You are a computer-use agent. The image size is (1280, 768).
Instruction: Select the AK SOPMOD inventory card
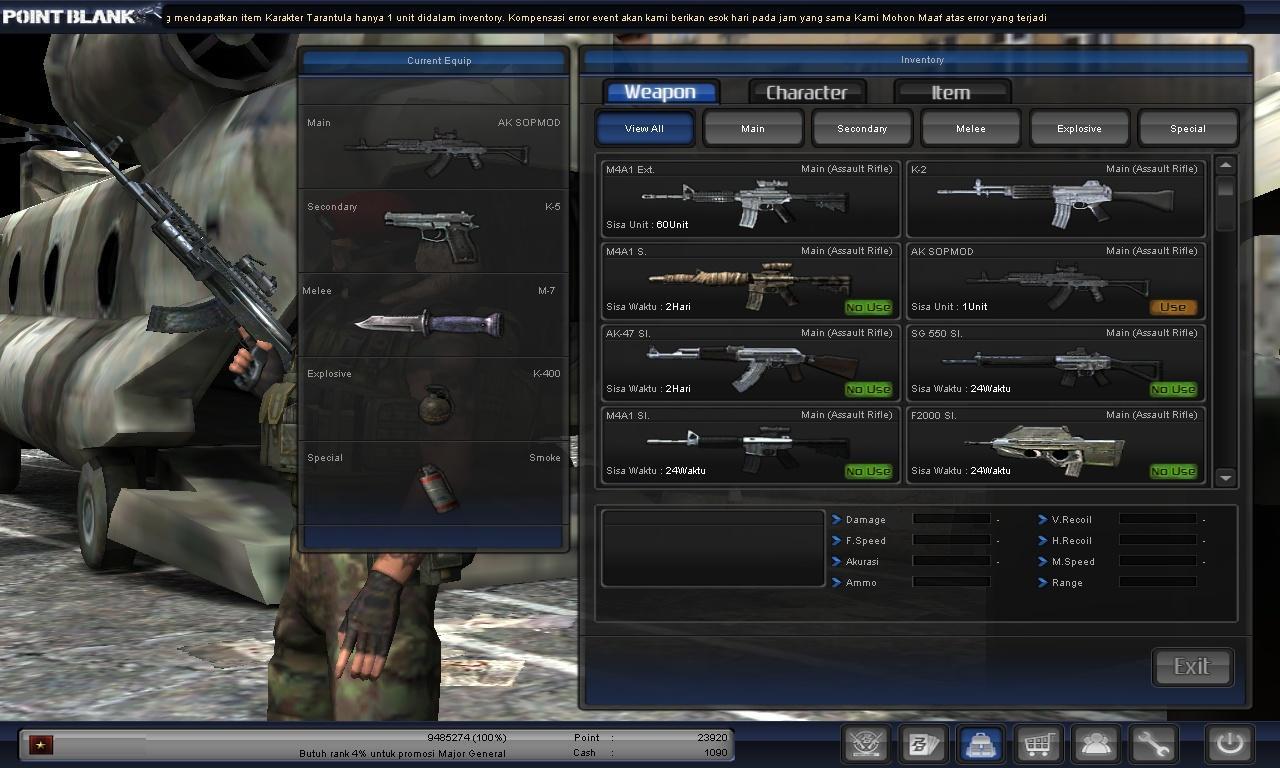click(1056, 280)
